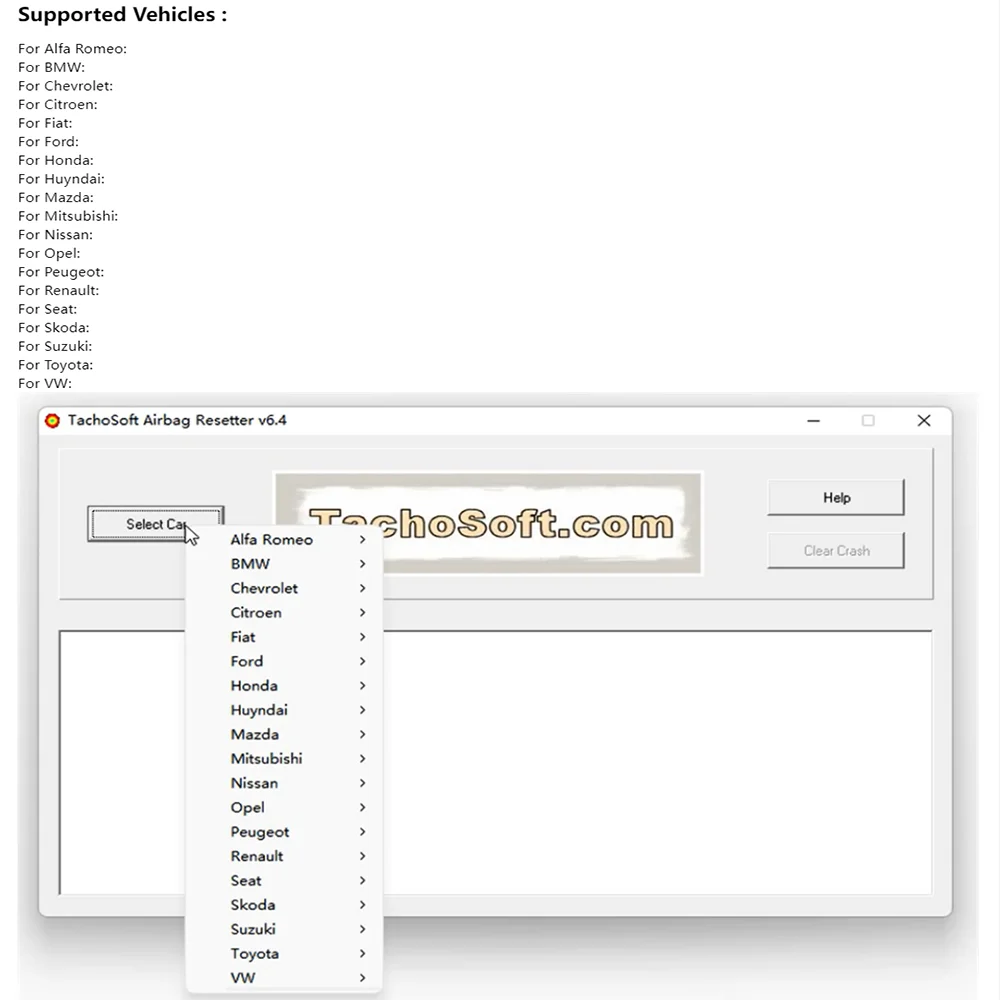Click the "Supported Vehicles :" heading

click(x=122, y=15)
